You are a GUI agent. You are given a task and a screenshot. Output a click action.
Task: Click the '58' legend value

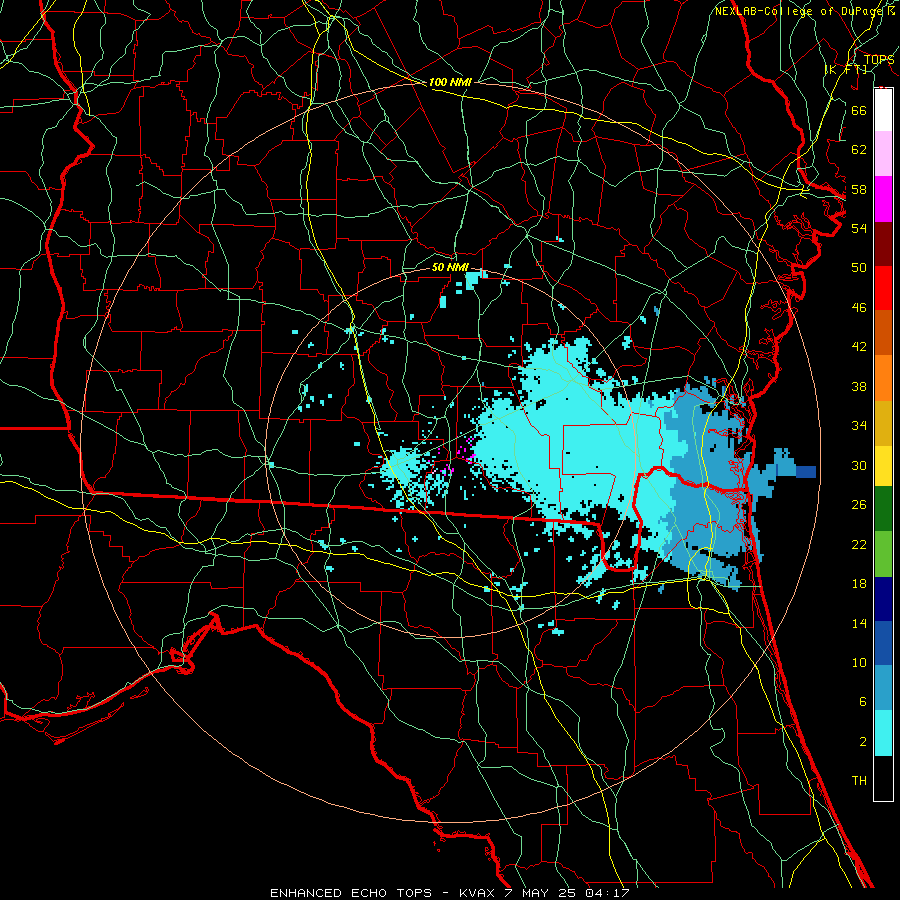(859, 189)
